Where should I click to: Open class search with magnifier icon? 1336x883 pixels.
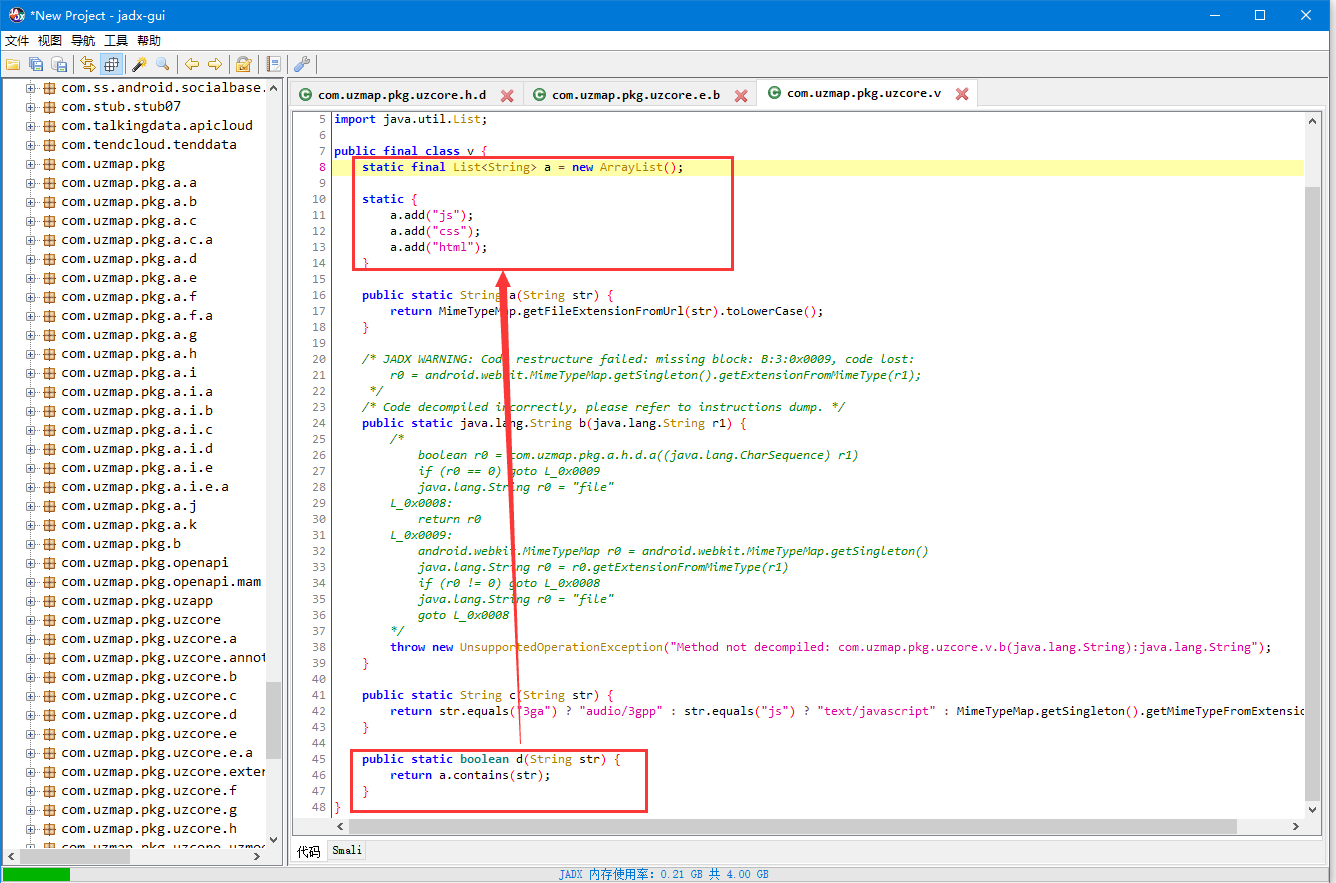pyautogui.click(x=162, y=65)
